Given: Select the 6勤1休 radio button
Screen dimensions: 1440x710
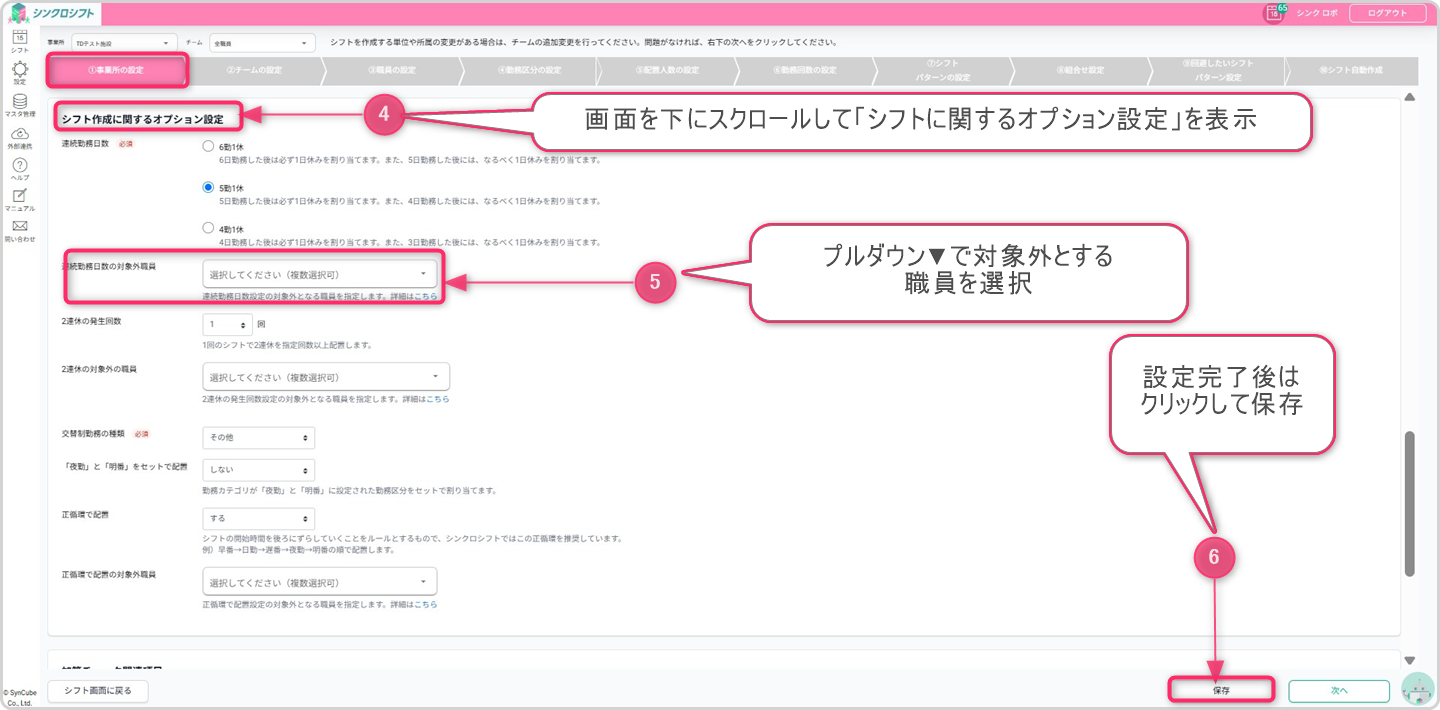Looking at the screenshot, I should 208,146.
